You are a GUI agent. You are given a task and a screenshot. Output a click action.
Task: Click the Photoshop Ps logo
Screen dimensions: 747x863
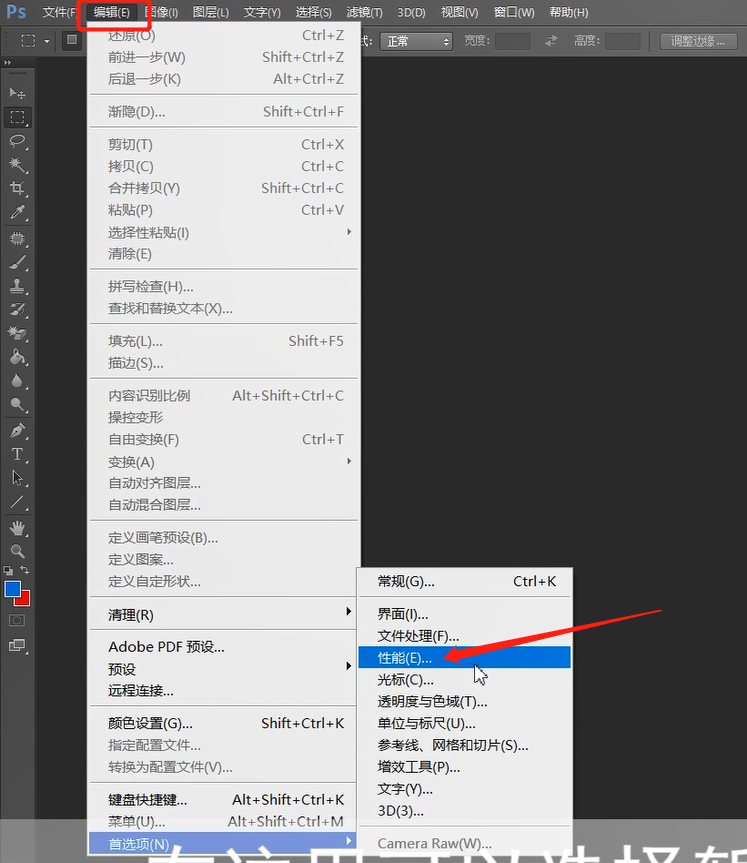pyautogui.click(x=16, y=12)
